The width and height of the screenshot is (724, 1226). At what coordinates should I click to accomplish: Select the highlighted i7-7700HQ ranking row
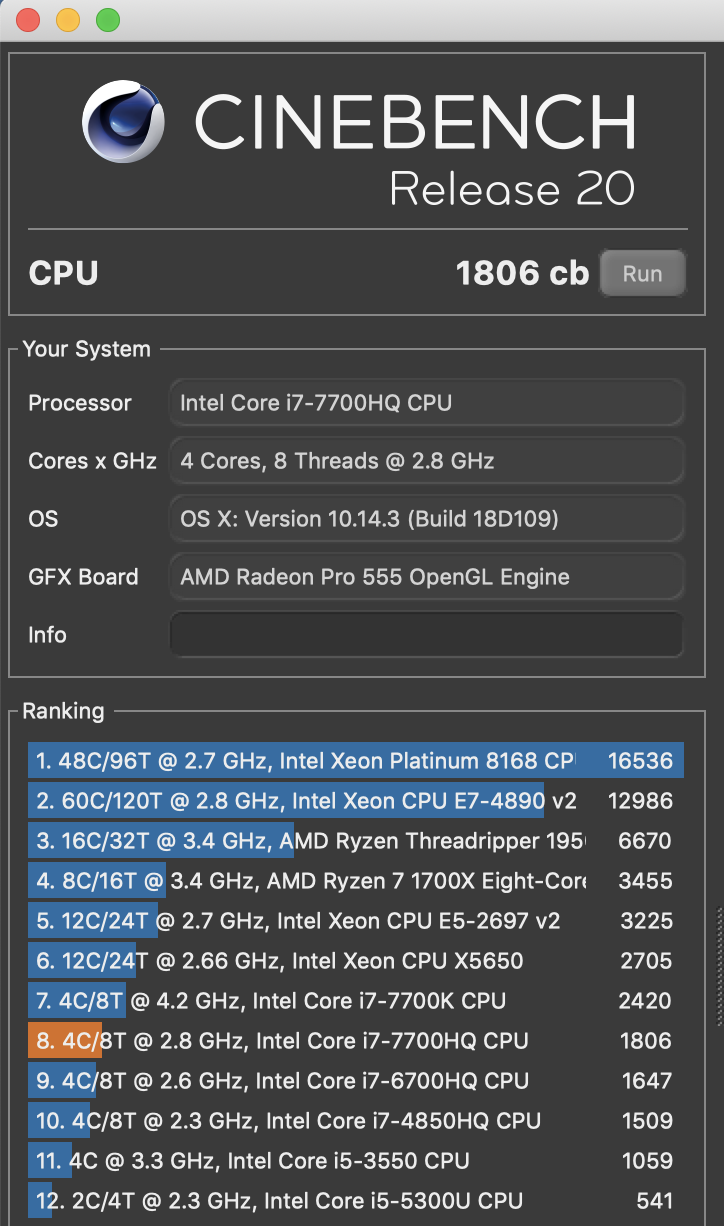355,1041
